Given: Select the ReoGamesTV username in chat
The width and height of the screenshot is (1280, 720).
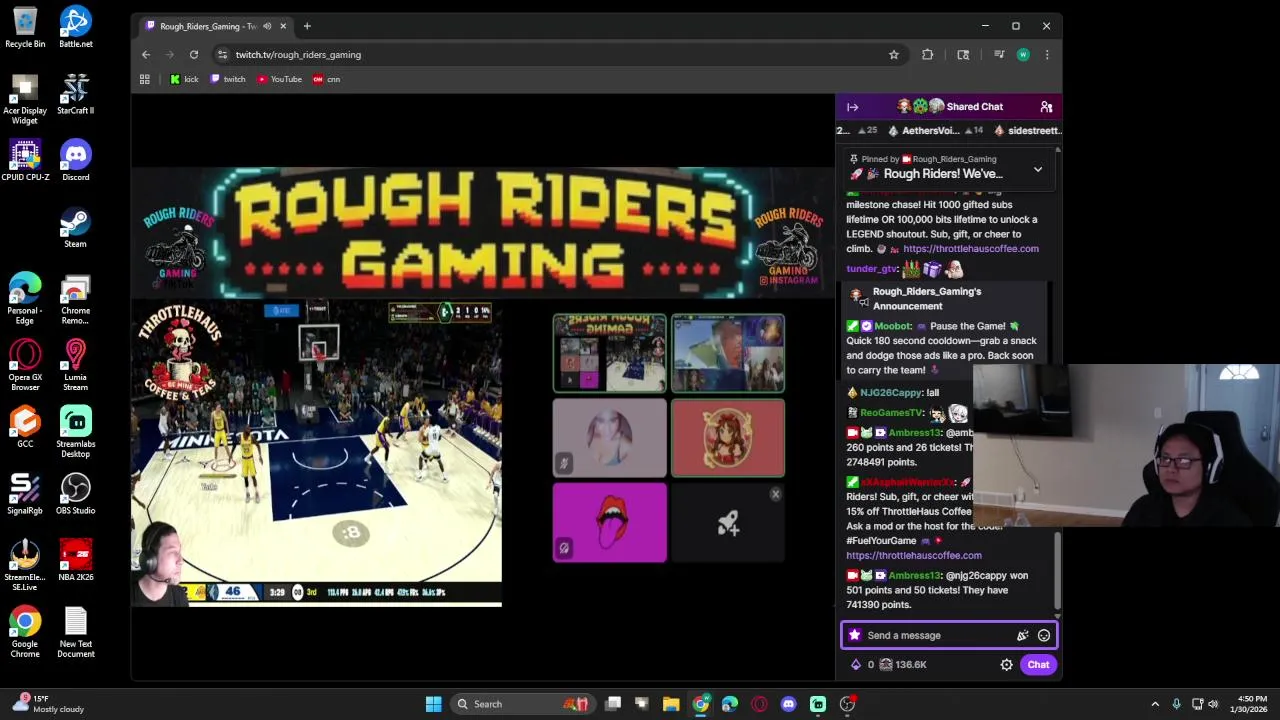Looking at the screenshot, I should click(892, 413).
